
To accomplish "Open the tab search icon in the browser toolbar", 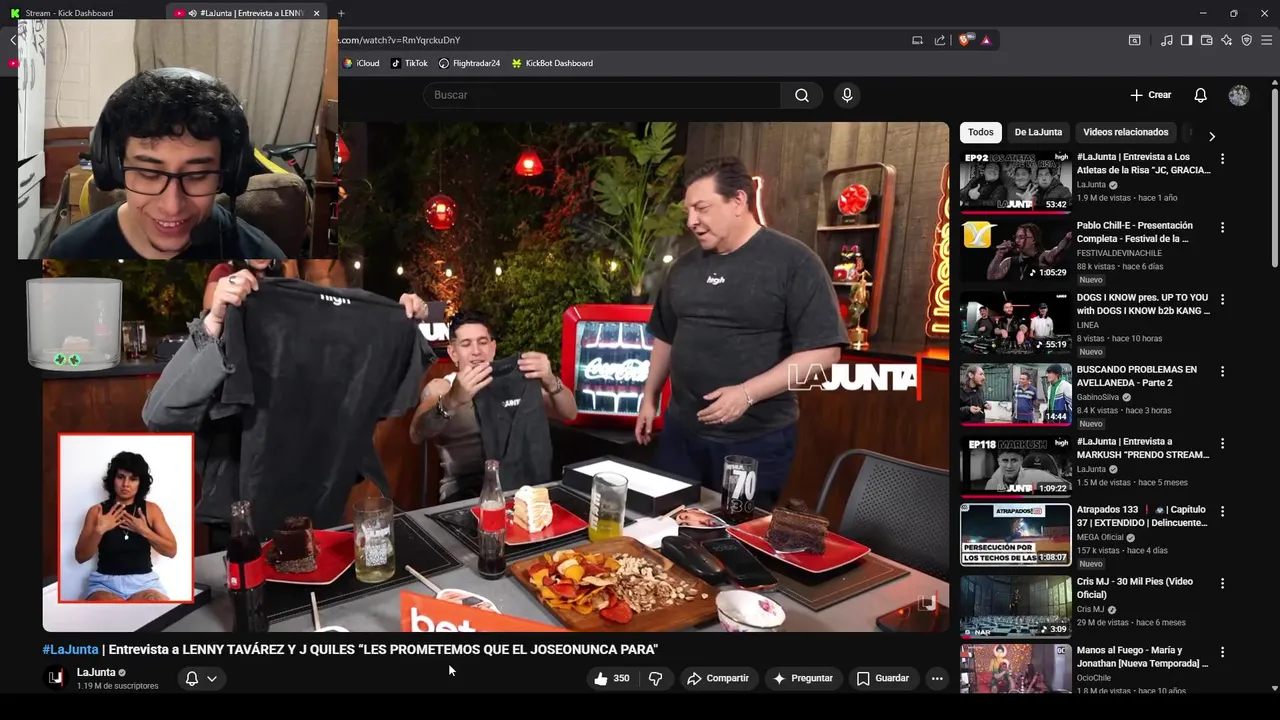I will pos(1134,40).
